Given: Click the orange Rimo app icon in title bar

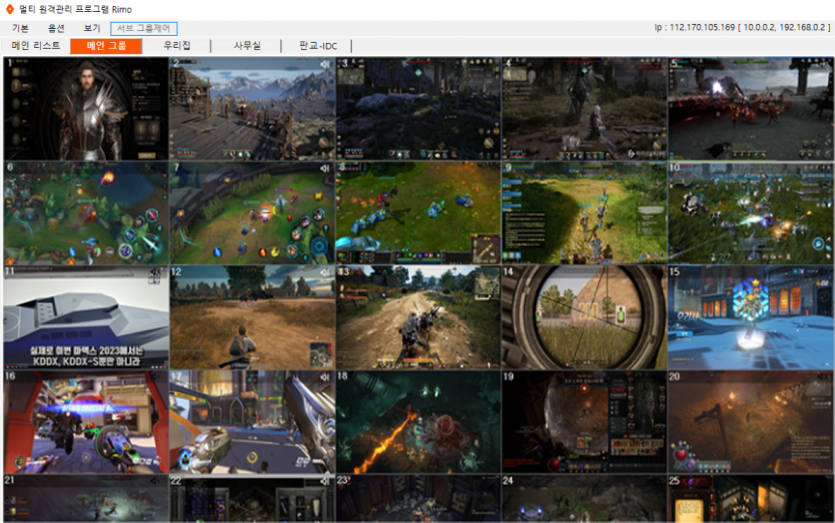Looking at the screenshot, I should (x=9, y=9).
